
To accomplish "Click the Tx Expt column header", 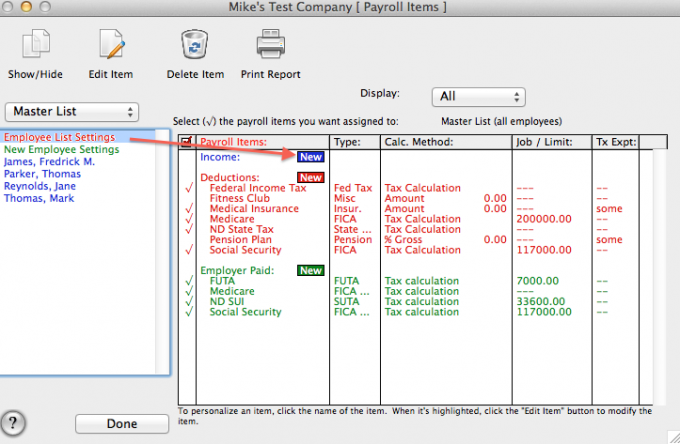I will 616,142.
